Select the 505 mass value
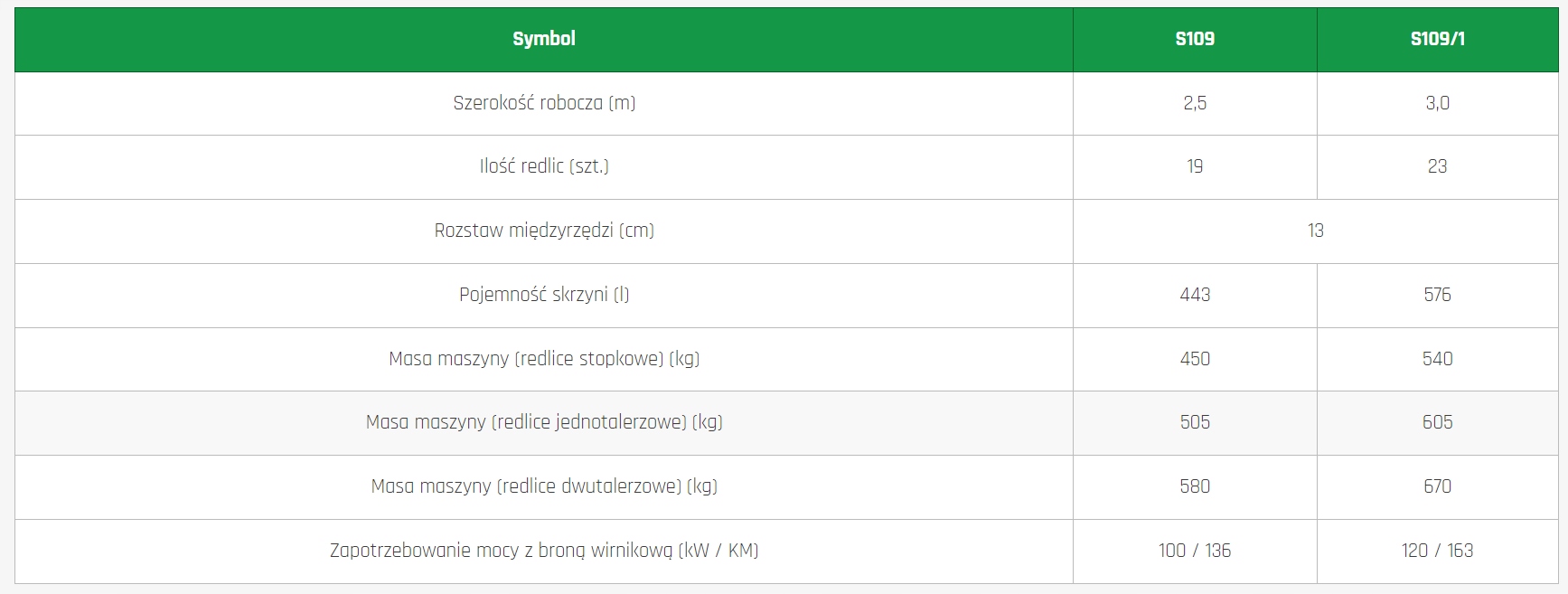 1194,422
